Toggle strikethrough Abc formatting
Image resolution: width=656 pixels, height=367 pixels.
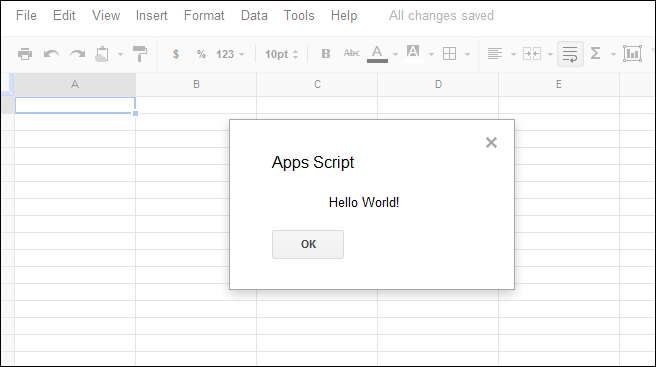pos(351,53)
